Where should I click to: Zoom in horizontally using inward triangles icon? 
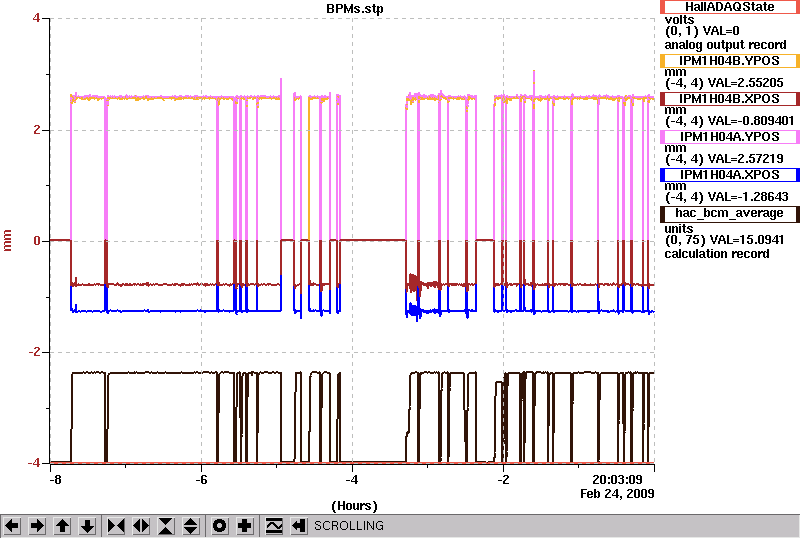coord(116,526)
